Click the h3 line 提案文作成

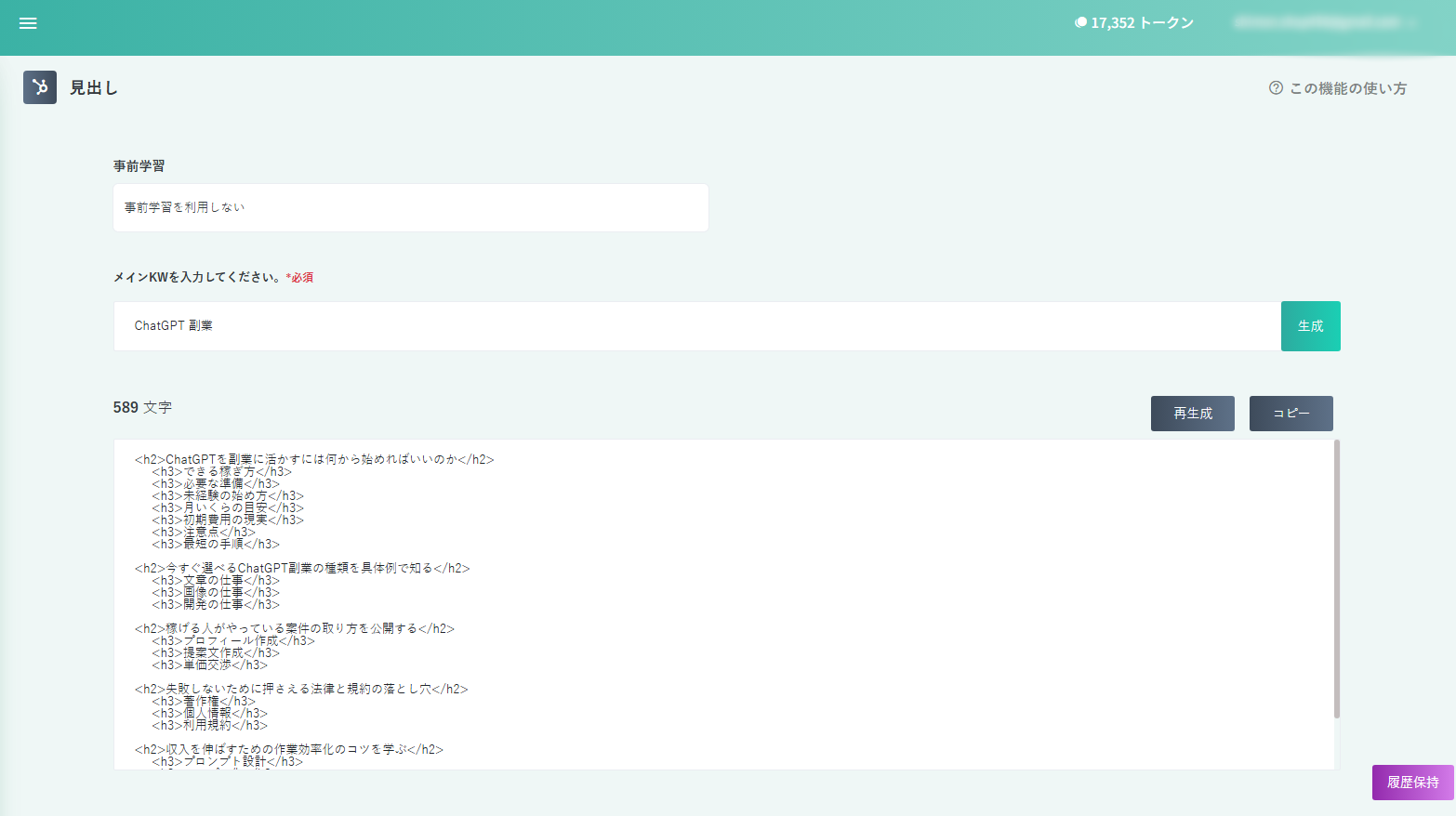point(216,652)
